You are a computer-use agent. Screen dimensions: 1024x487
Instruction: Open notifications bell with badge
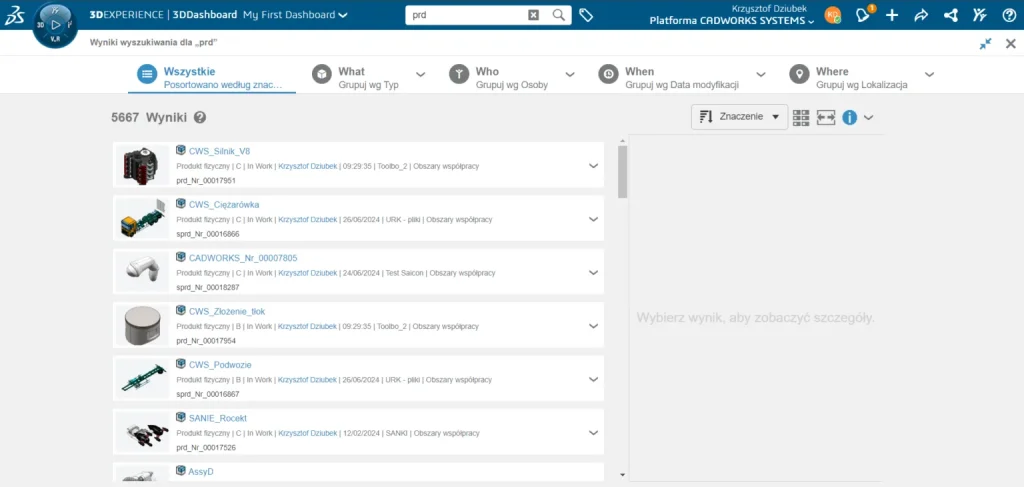(864, 14)
